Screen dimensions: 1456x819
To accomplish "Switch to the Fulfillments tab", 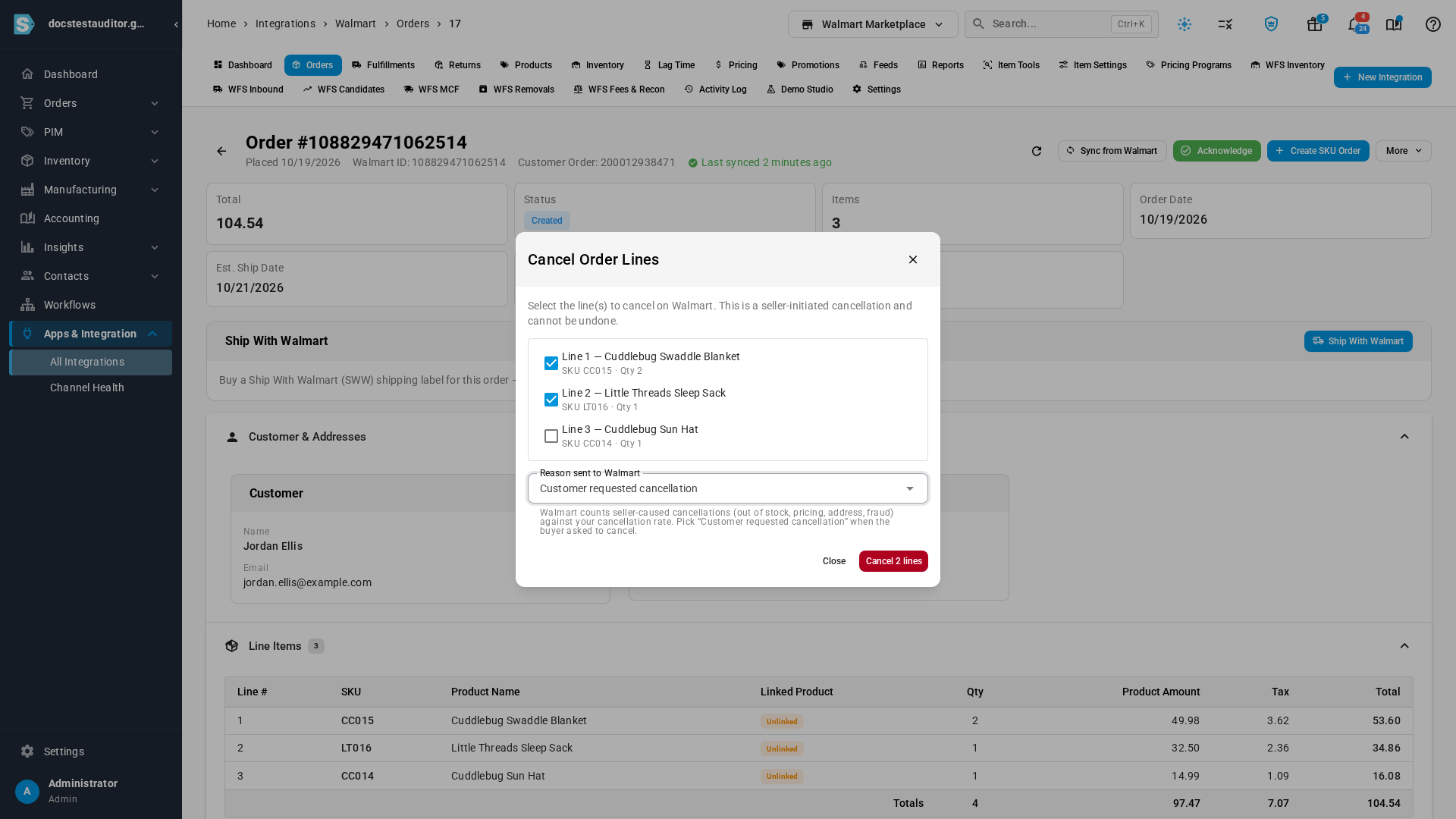I will [x=383, y=65].
